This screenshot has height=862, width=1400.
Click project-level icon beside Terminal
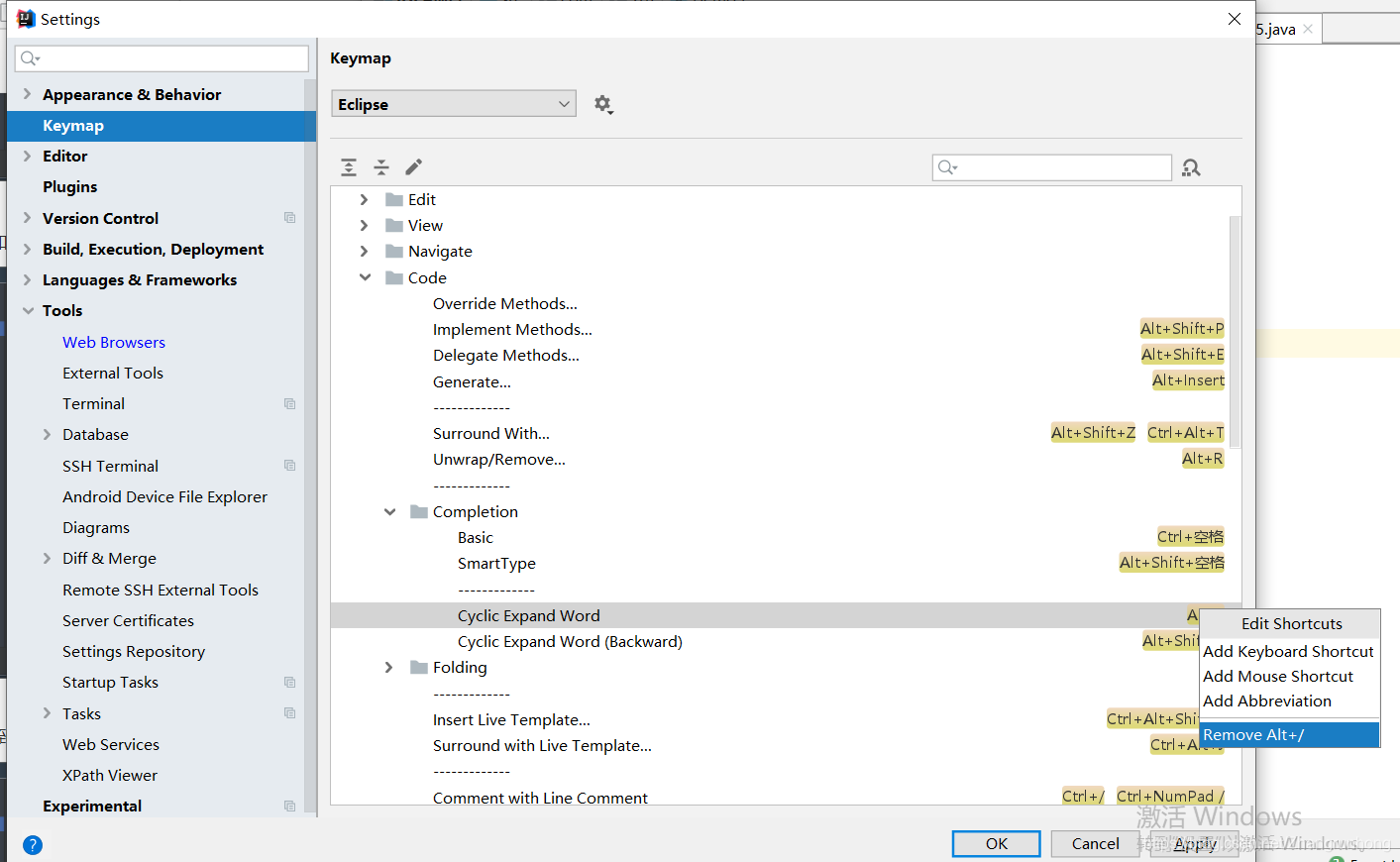pyautogui.click(x=290, y=403)
